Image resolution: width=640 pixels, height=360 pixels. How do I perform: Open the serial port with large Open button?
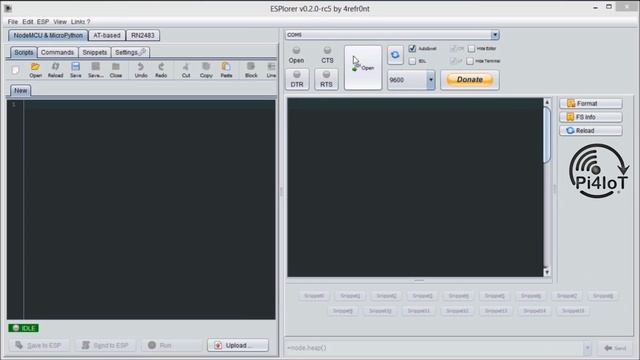point(363,67)
